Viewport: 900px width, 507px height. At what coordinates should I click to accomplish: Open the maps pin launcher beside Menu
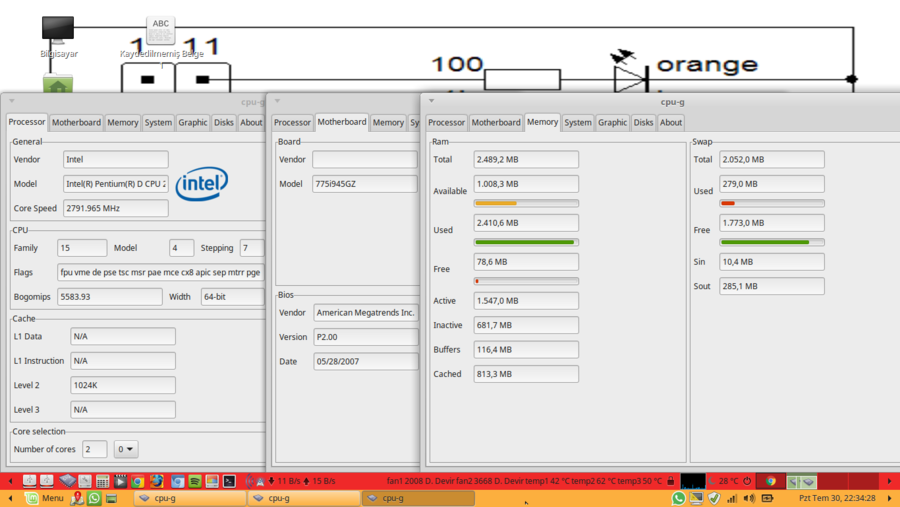coord(77,498)
